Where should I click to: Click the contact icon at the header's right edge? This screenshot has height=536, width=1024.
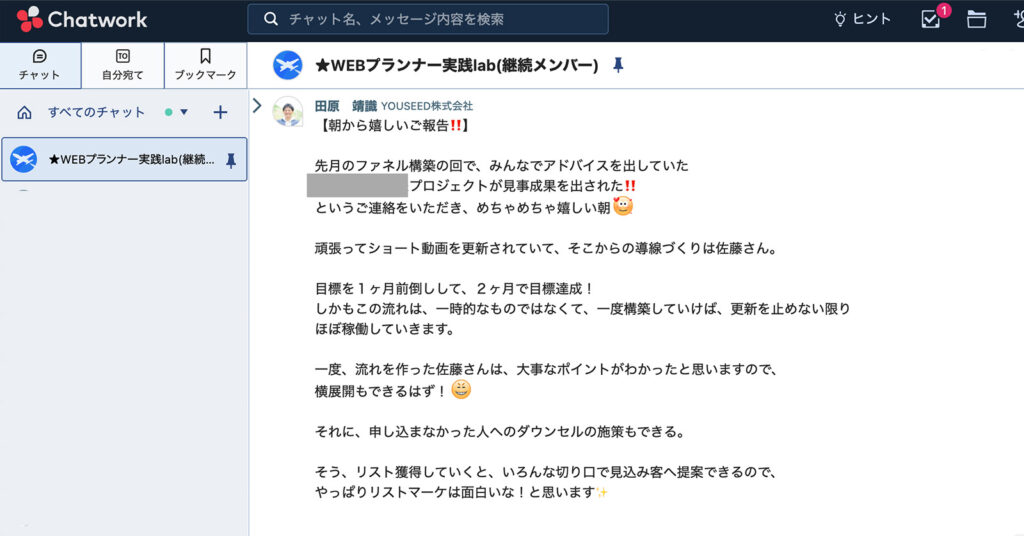tap(1016, 19)
